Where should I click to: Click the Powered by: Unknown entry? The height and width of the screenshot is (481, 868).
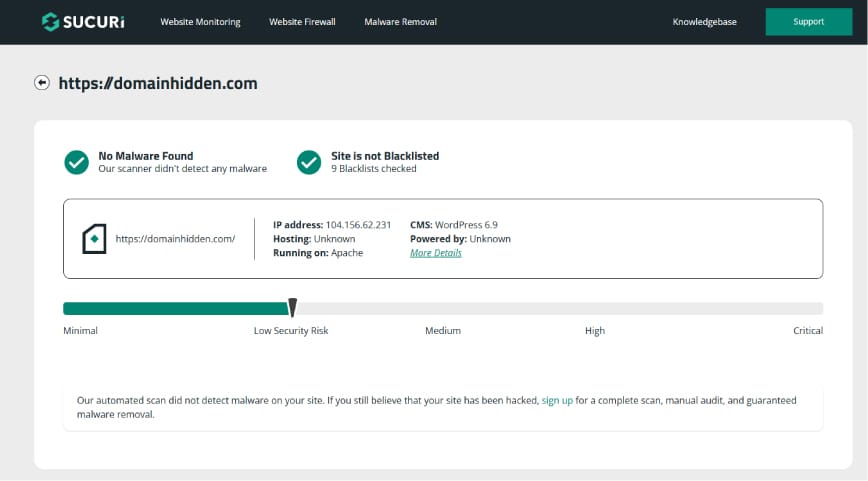pyautogui.click(x=460, y=239)
